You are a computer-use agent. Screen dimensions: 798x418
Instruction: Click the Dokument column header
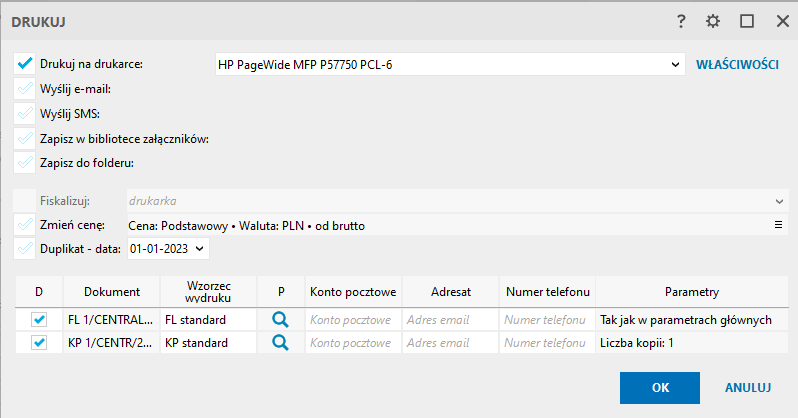[x=111, y=291]
